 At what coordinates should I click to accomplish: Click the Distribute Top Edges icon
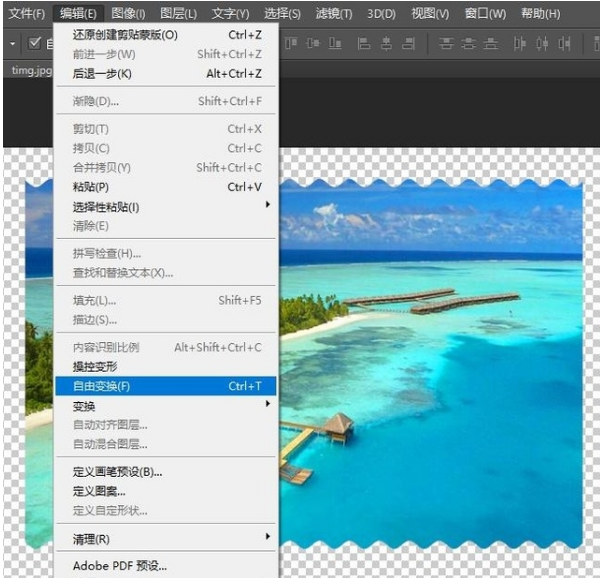(x=445, y=44)
